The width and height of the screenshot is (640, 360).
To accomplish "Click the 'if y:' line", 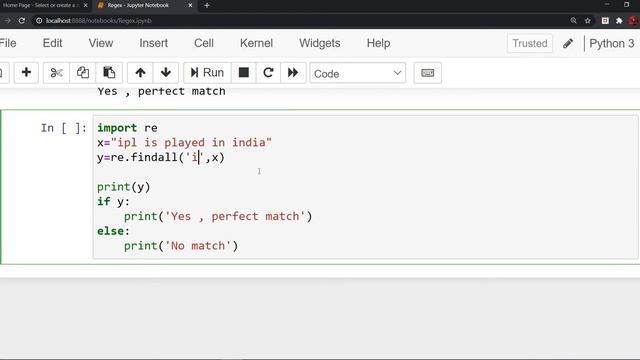I will pyautogui.click(x=113, y=202).
